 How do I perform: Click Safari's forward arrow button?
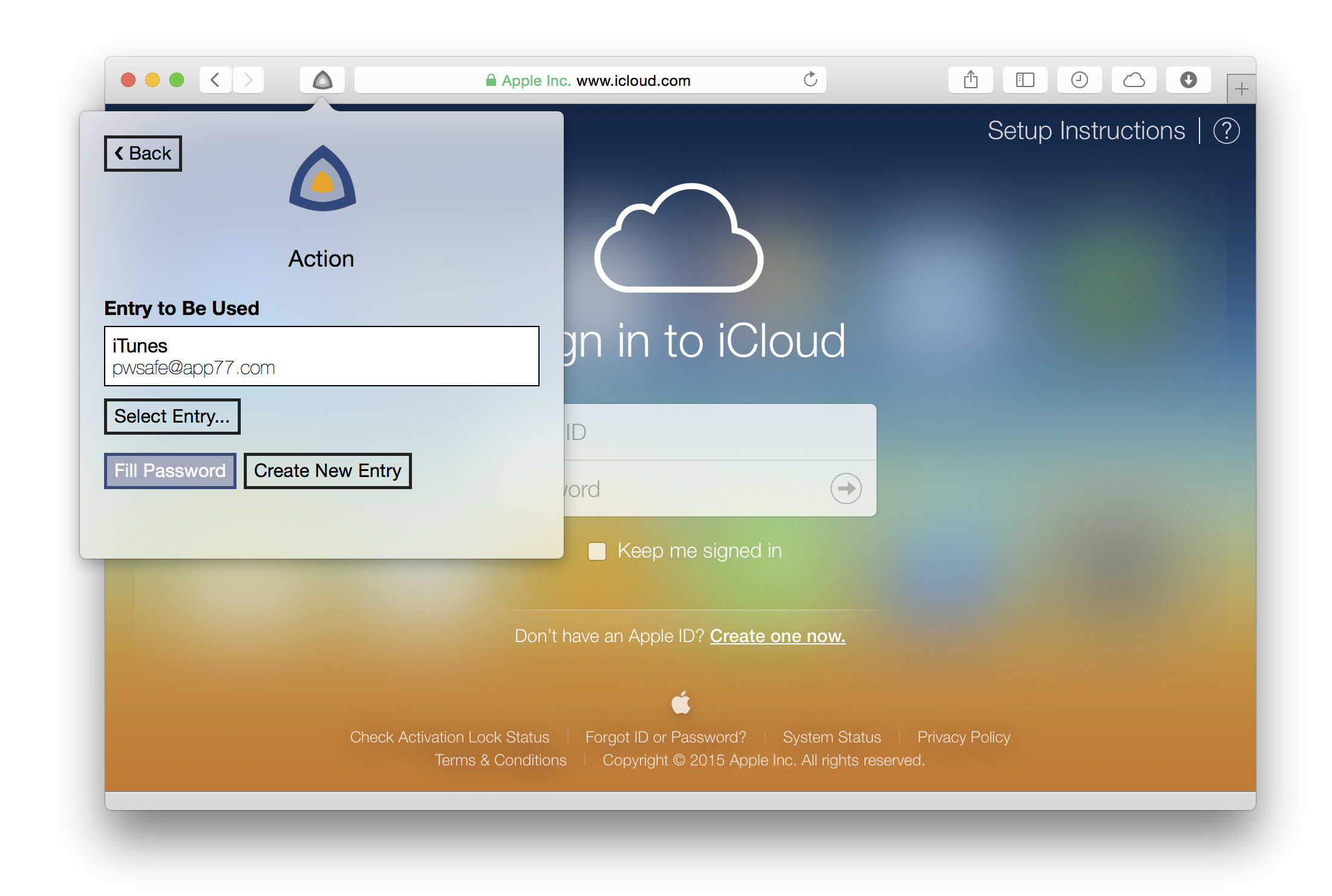(x=248, y=80)
